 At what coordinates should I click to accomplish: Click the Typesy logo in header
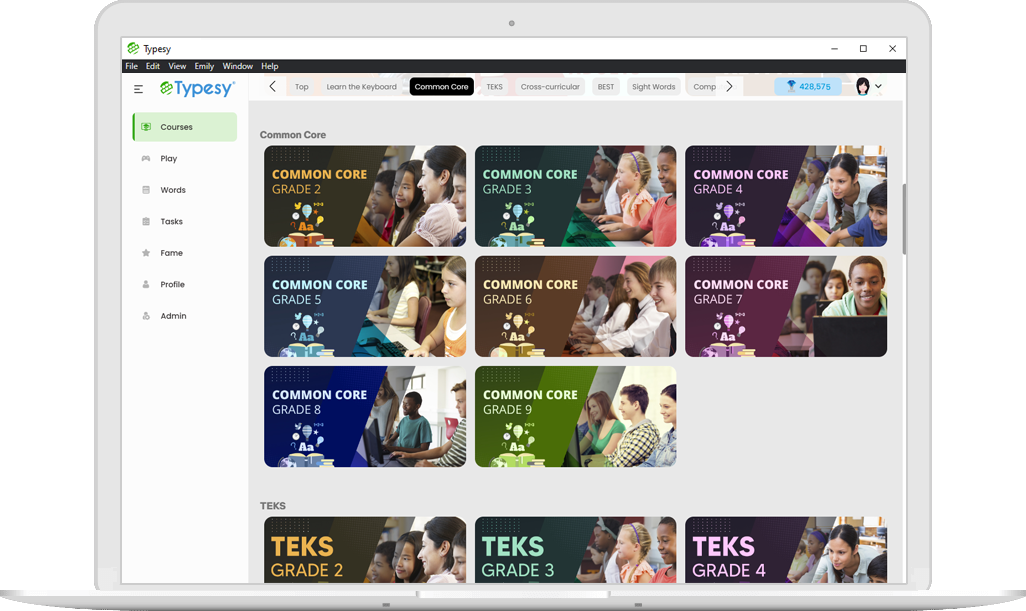(197, 88)
